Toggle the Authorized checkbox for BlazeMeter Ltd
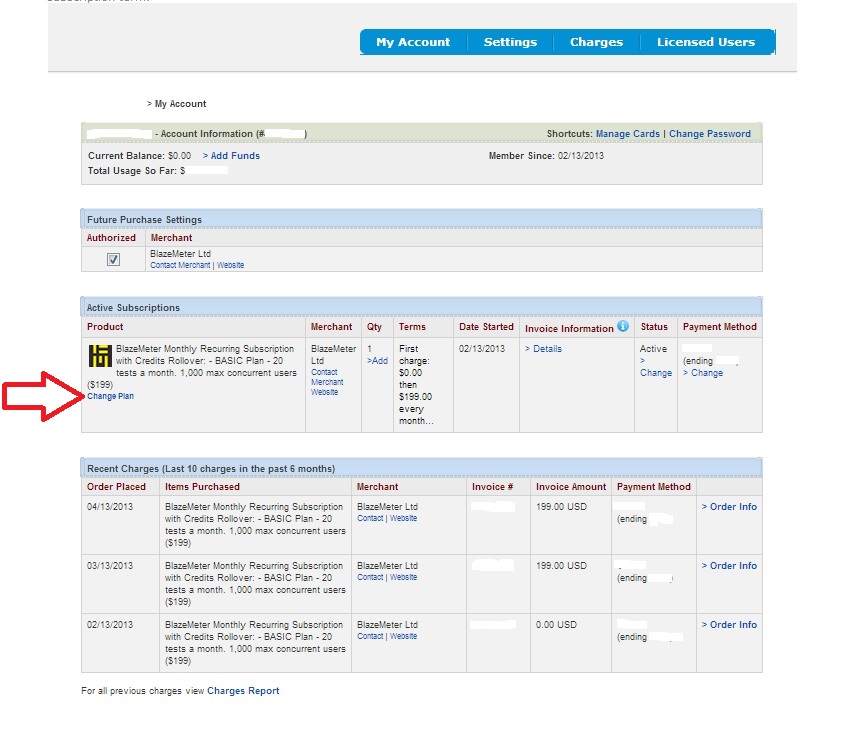 point(113,260)
